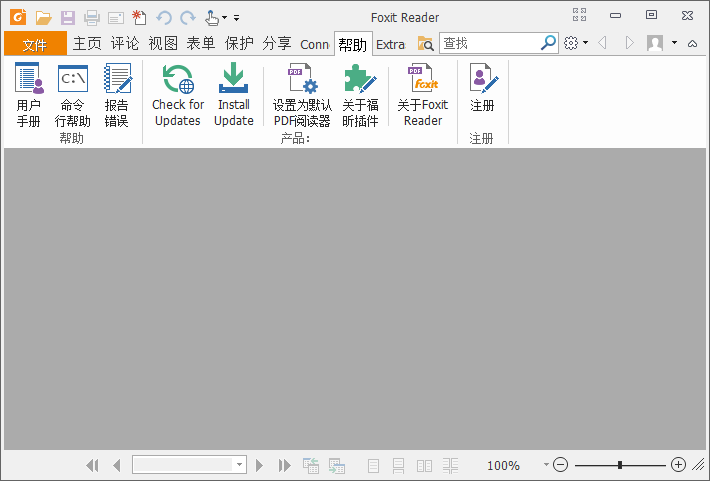Image resolution: width=710 pixels, height=481 pixels.
Task: Click the next view icon in status bar
Action: coord(337,465)
